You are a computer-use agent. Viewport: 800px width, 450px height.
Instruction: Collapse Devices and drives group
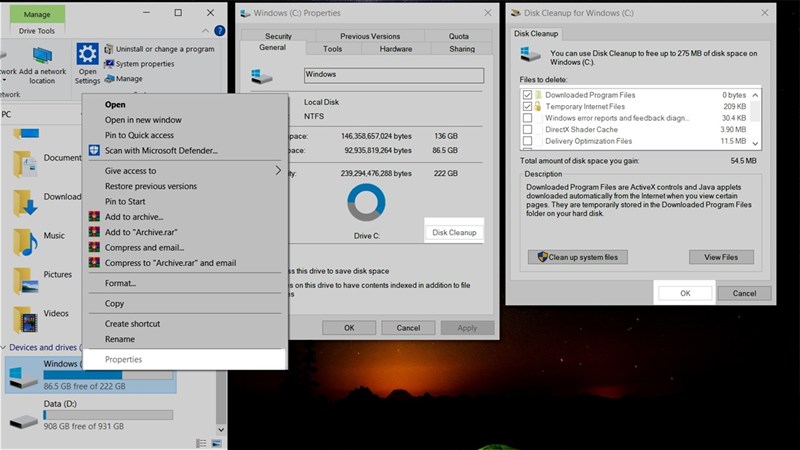click(4, 347)
